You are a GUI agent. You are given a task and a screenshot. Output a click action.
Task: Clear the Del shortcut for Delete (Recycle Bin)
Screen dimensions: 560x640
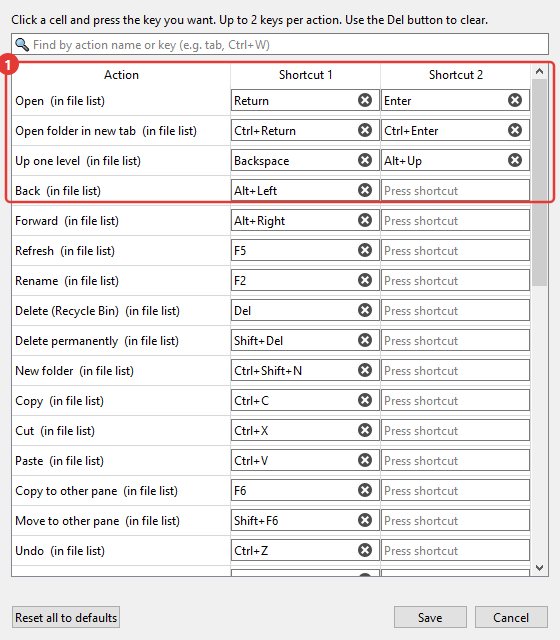(x=365, y=310)
